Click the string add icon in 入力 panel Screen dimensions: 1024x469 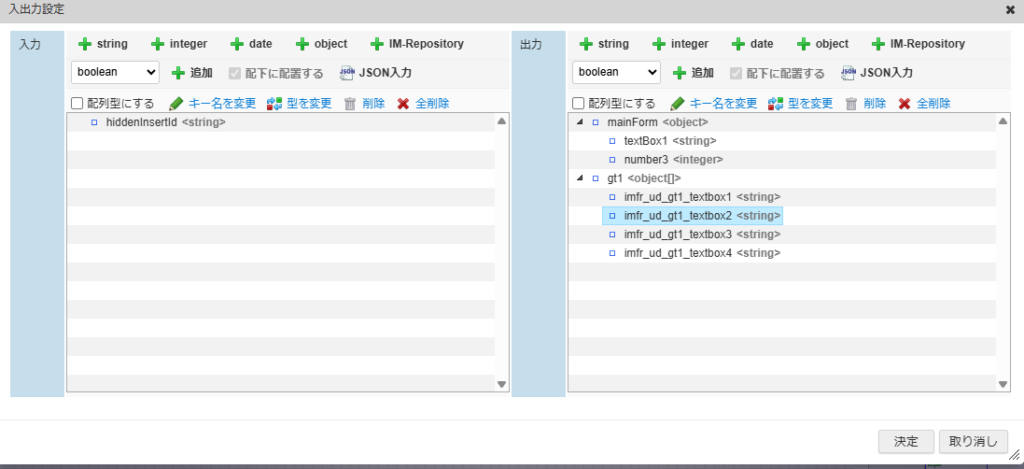click(x=85, y=44)
